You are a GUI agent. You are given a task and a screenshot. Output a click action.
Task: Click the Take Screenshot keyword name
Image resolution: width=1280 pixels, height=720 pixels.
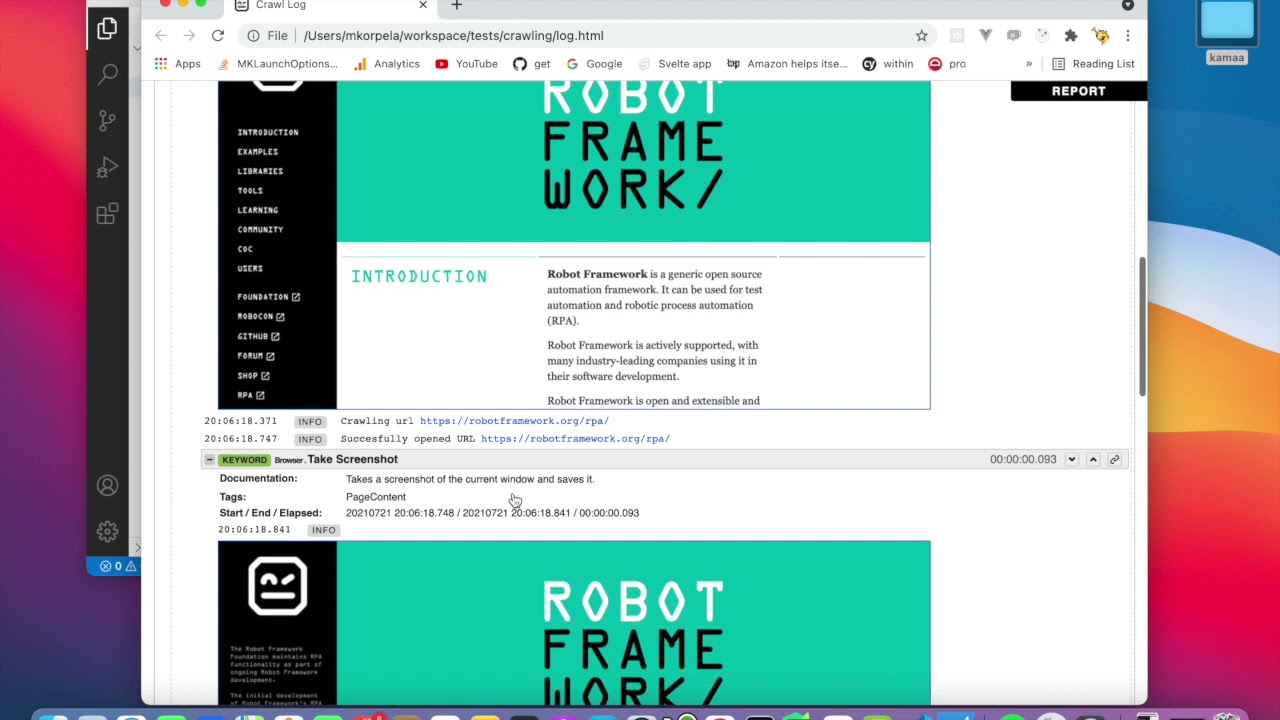pos(352,460)
